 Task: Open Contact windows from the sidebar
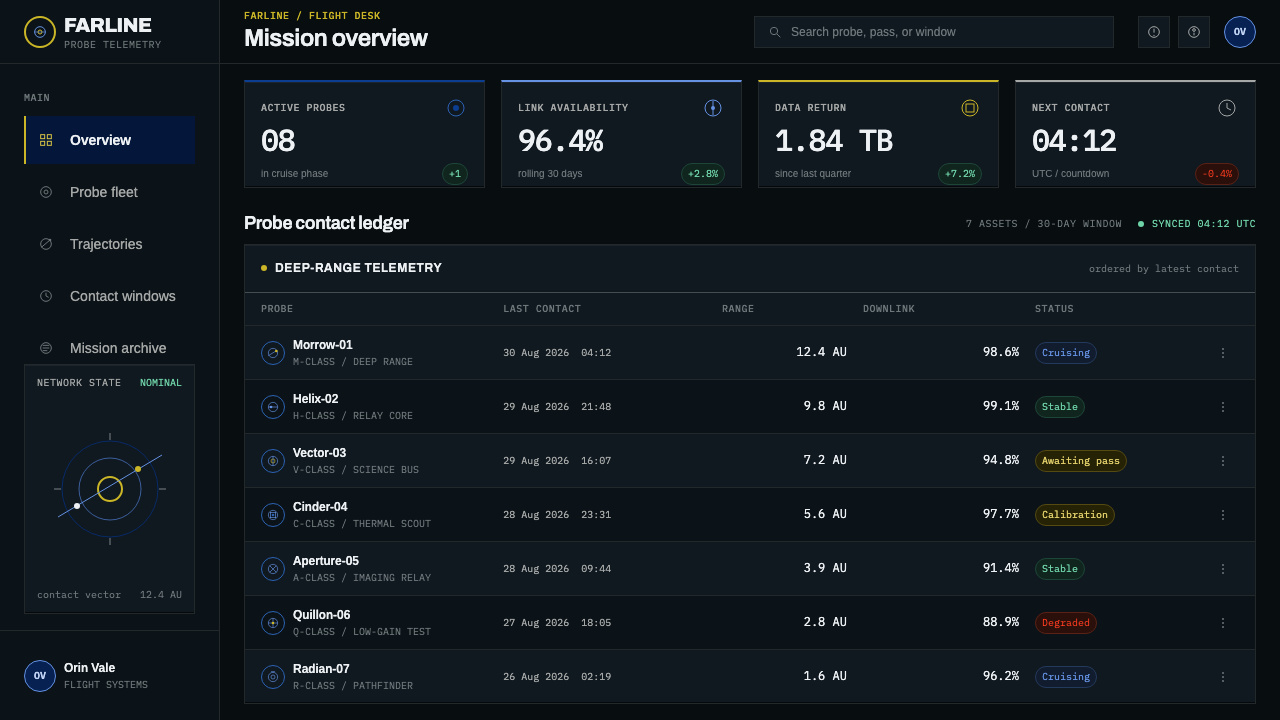[110, 296]
